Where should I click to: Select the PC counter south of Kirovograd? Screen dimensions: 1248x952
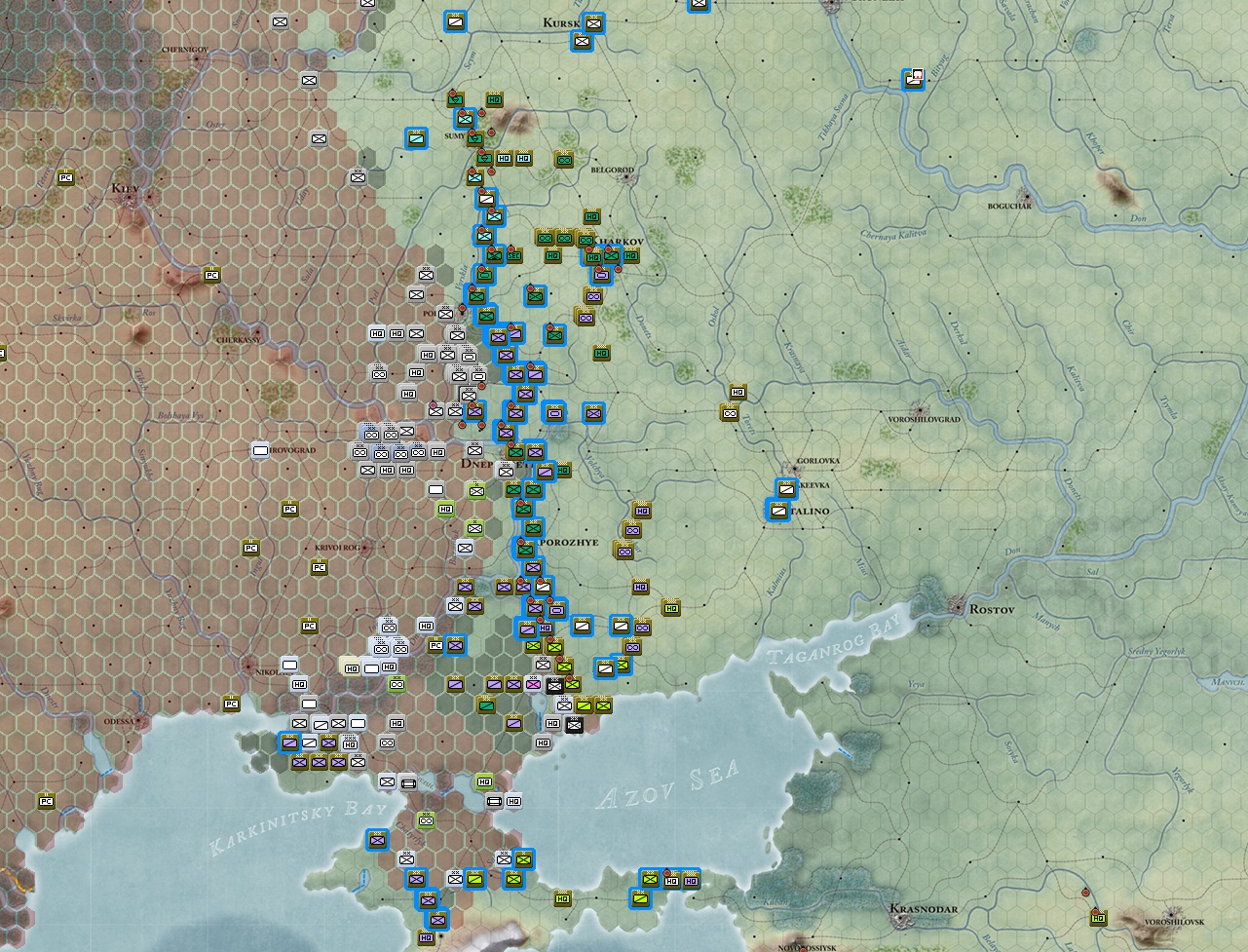(289, 509)
